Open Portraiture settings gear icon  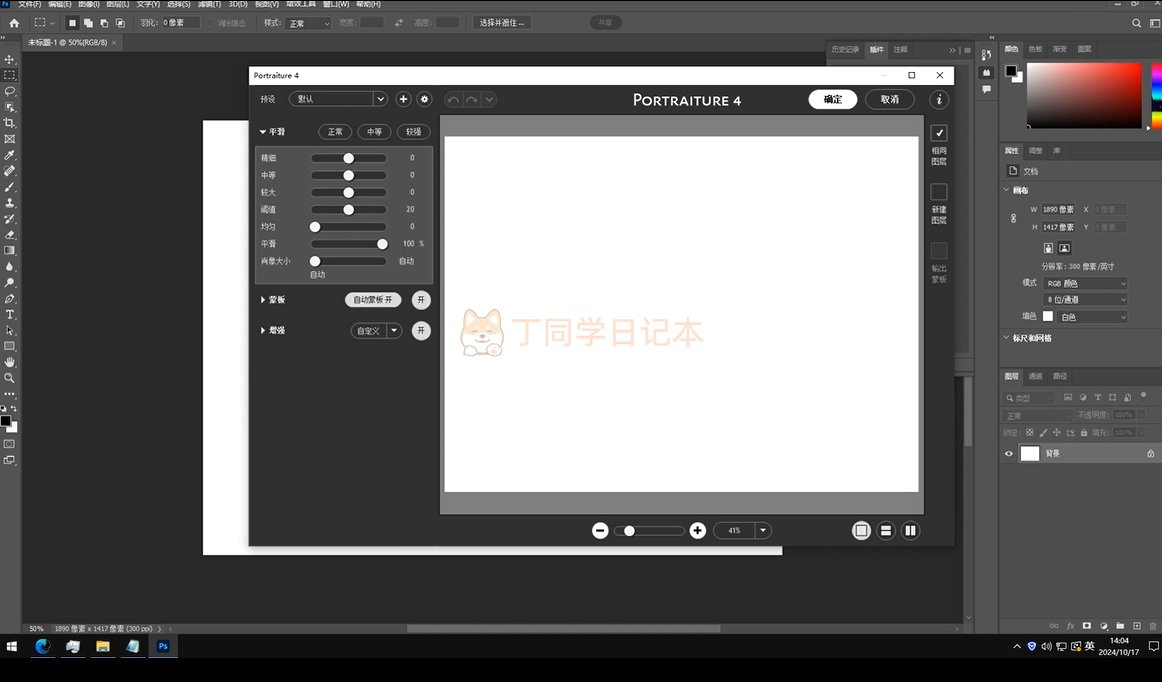click(x=424, y=99)
